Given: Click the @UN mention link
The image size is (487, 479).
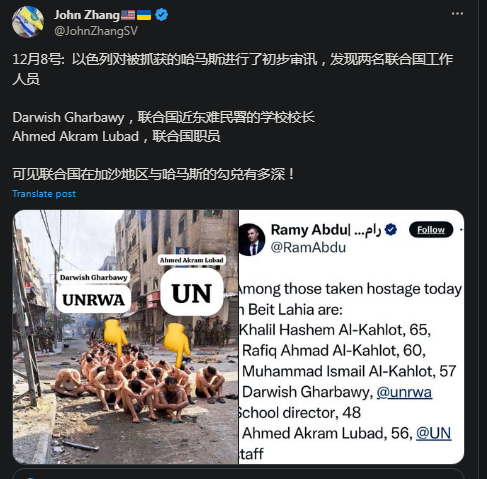Looking at the screenshot, I should (433, 433).
